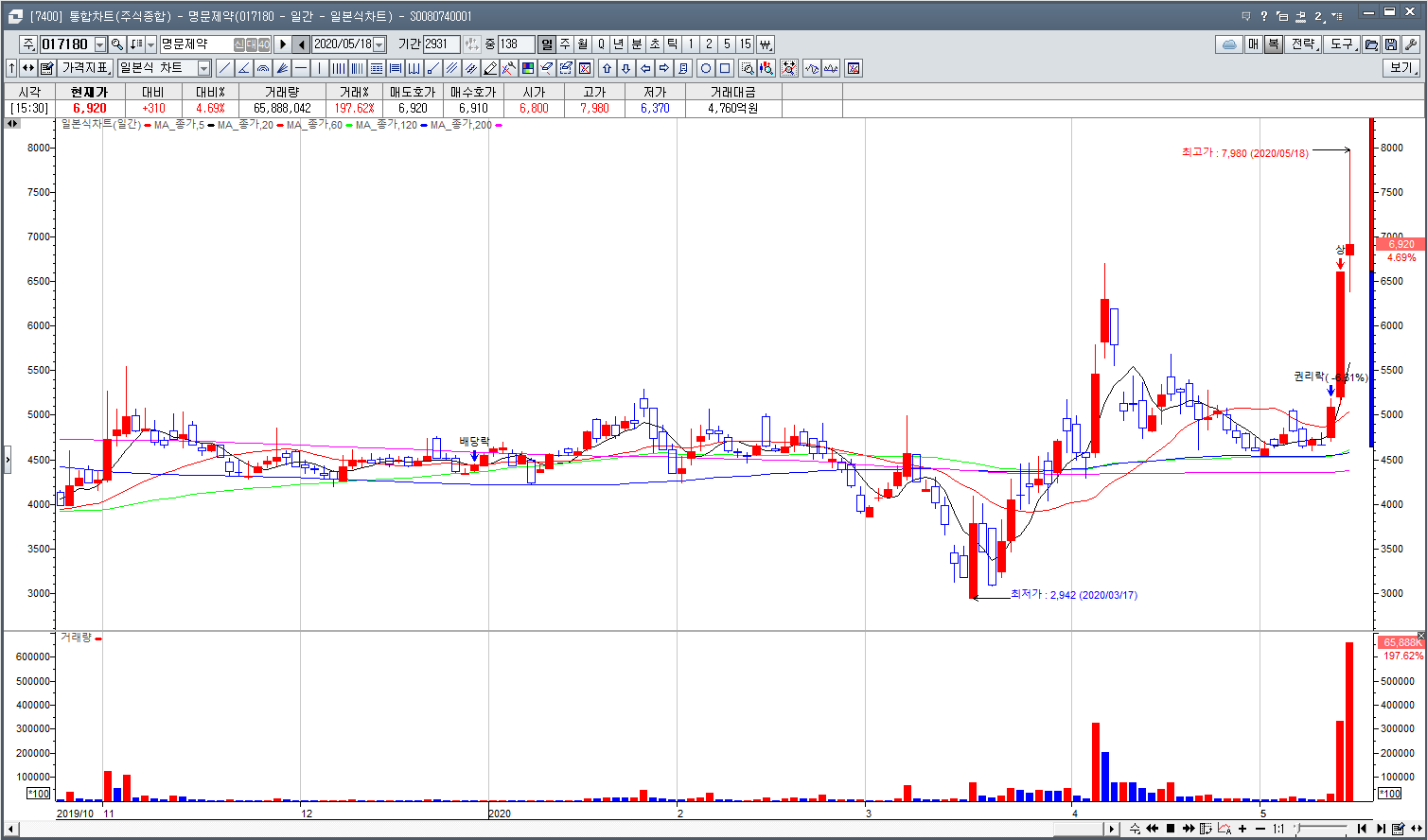Click the horizontal scrollbar right arrow
Screen dimensions: 1427x840
[1111, 829]
